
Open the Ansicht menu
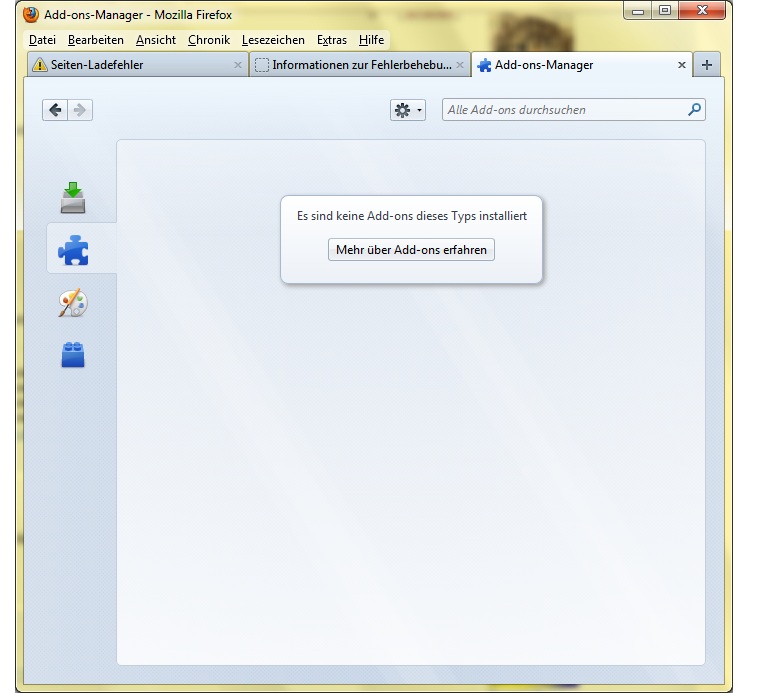click(x=156, y=40)
